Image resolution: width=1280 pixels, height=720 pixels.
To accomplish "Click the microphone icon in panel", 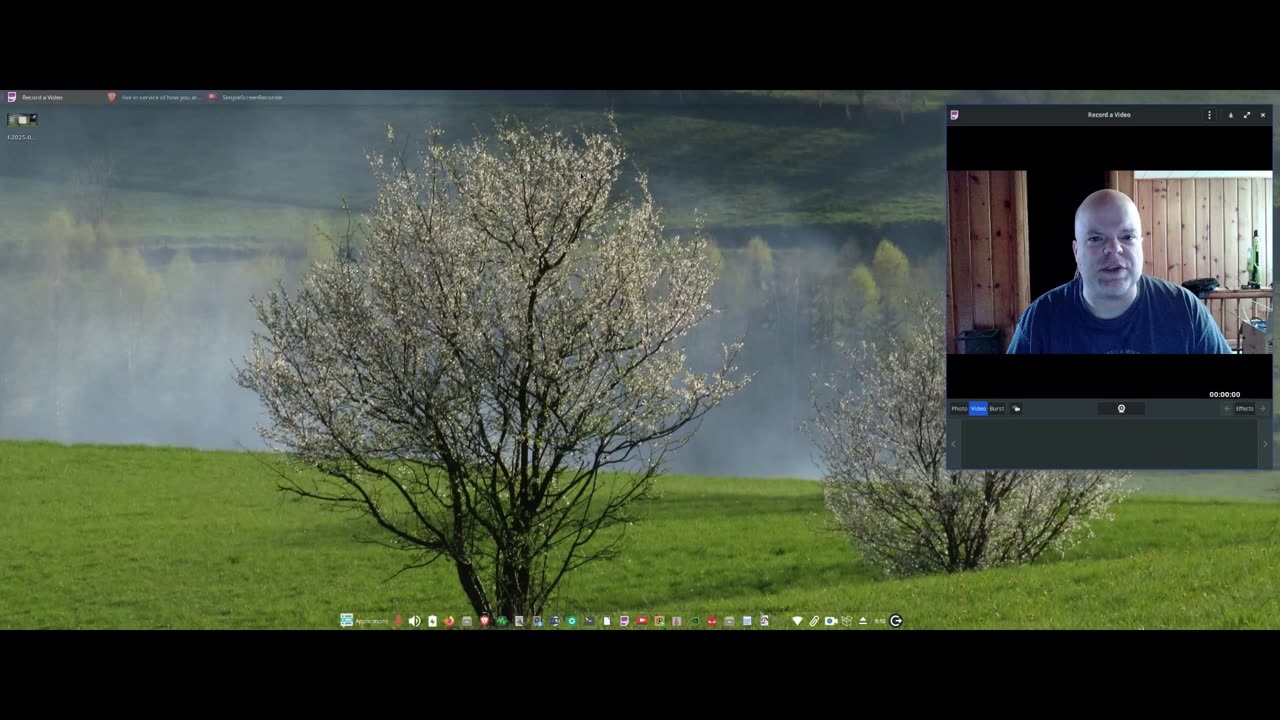I will click(398, 621).
